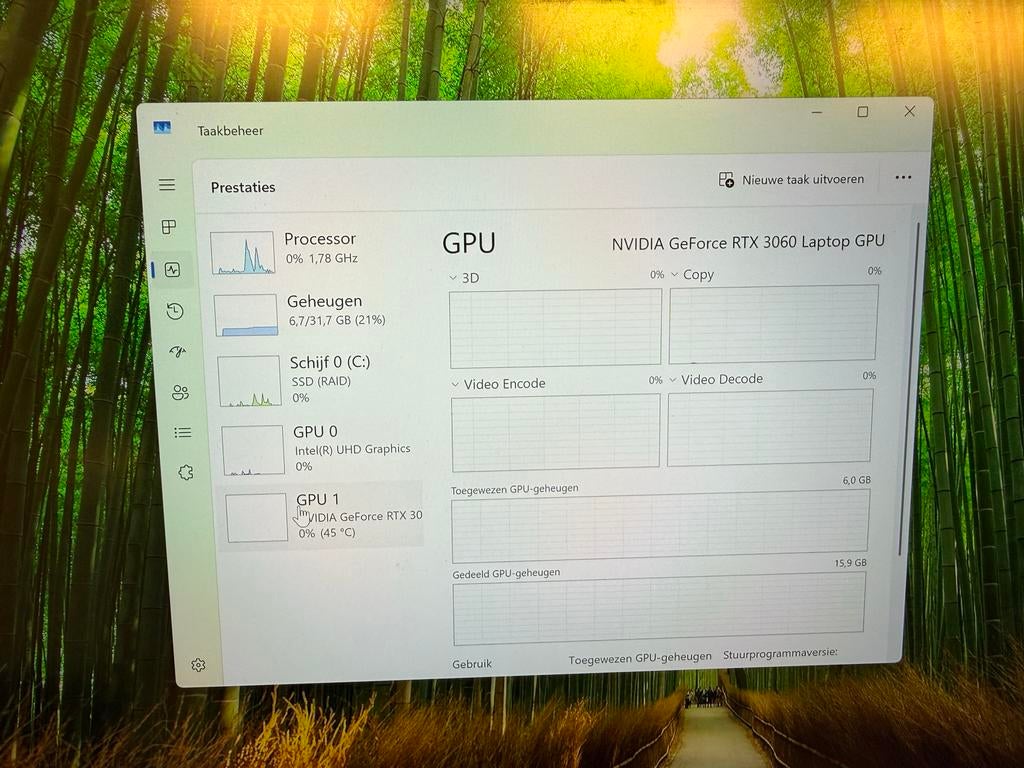
Task: Open the Video Decode graph dropdown
Action: point(673,380)
